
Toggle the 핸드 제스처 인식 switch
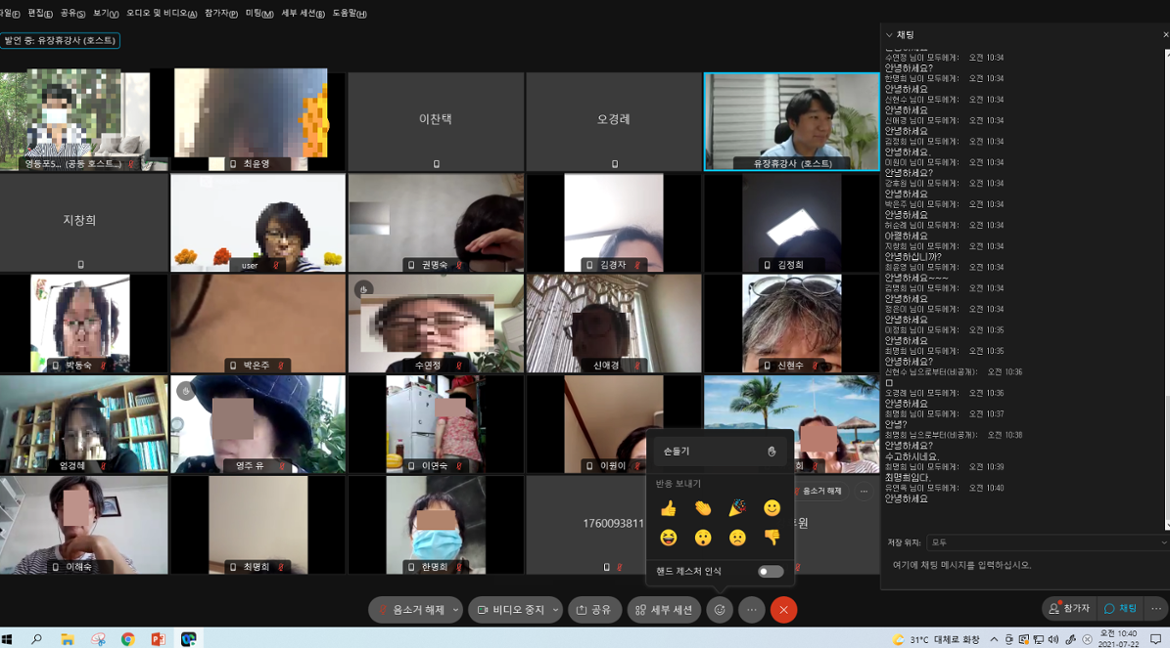tap(770, 572)
